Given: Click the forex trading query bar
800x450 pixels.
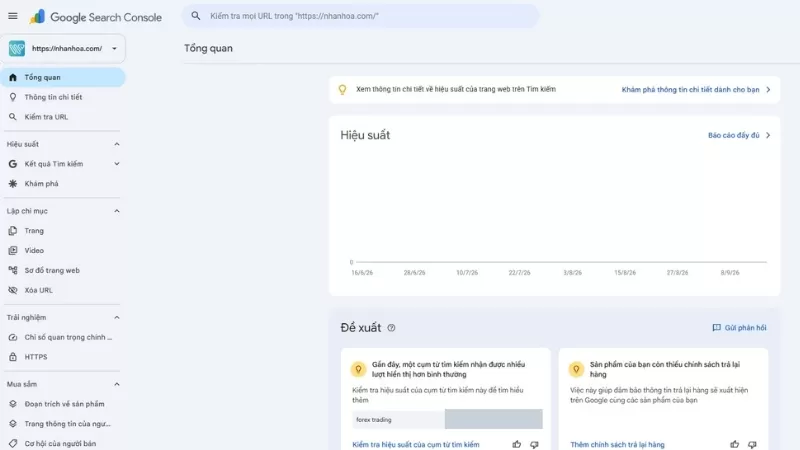Looking at the screenshot, I should pos(447,419).
